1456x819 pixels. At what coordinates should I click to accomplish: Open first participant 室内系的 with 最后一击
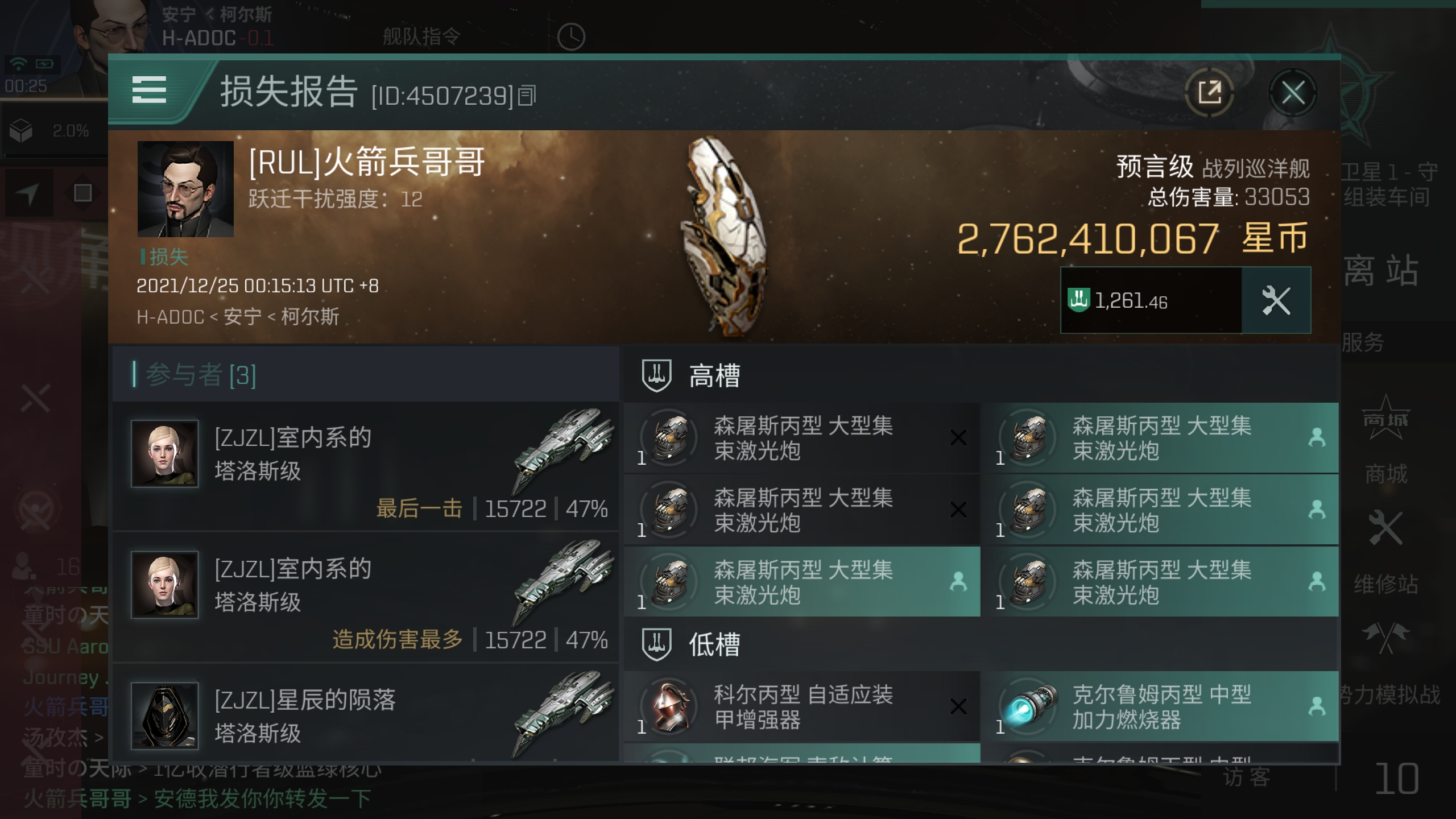(366, 466)
